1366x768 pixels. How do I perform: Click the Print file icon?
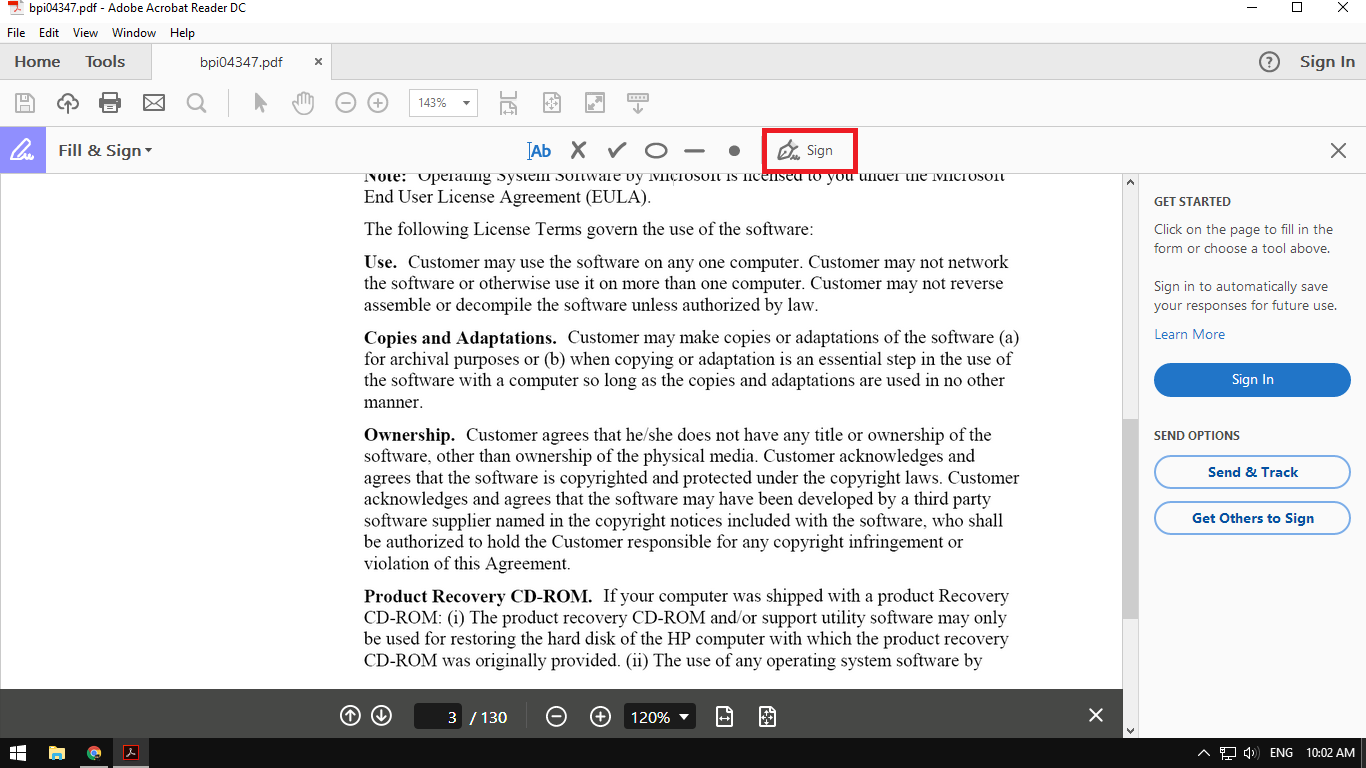click(110, 102)
